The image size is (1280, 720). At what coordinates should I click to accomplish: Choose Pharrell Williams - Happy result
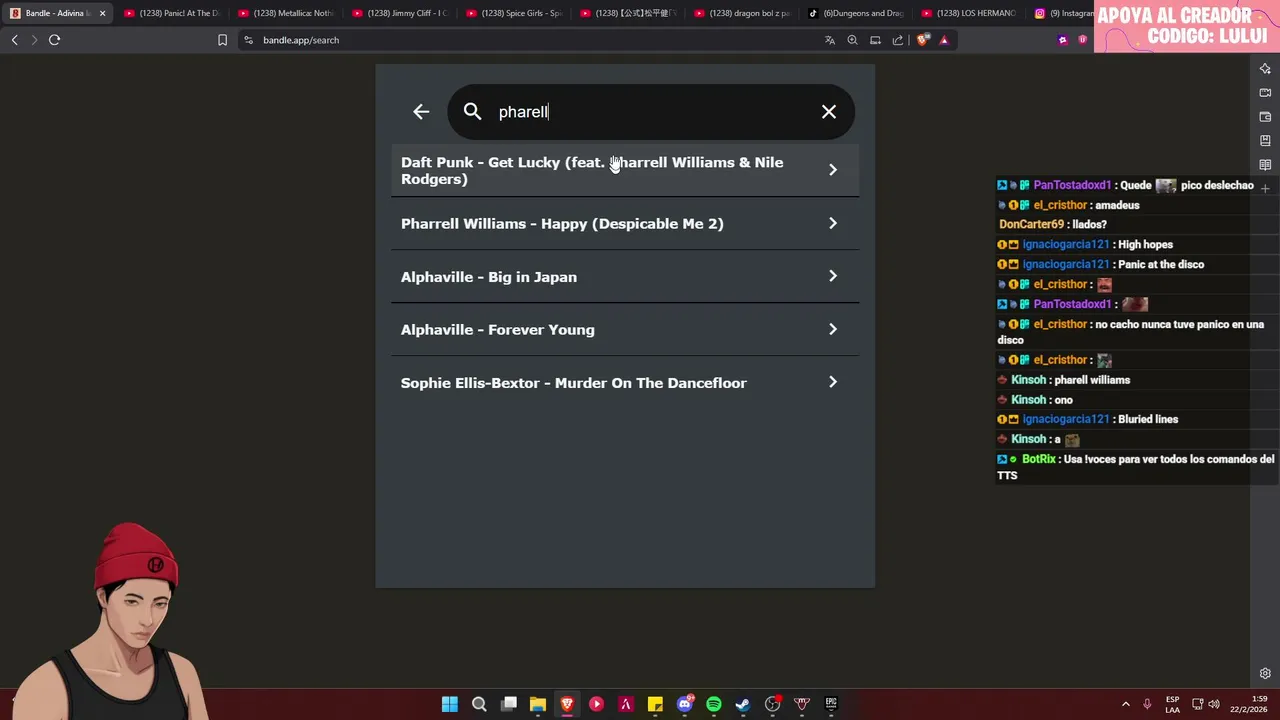[x=625, y=223]
